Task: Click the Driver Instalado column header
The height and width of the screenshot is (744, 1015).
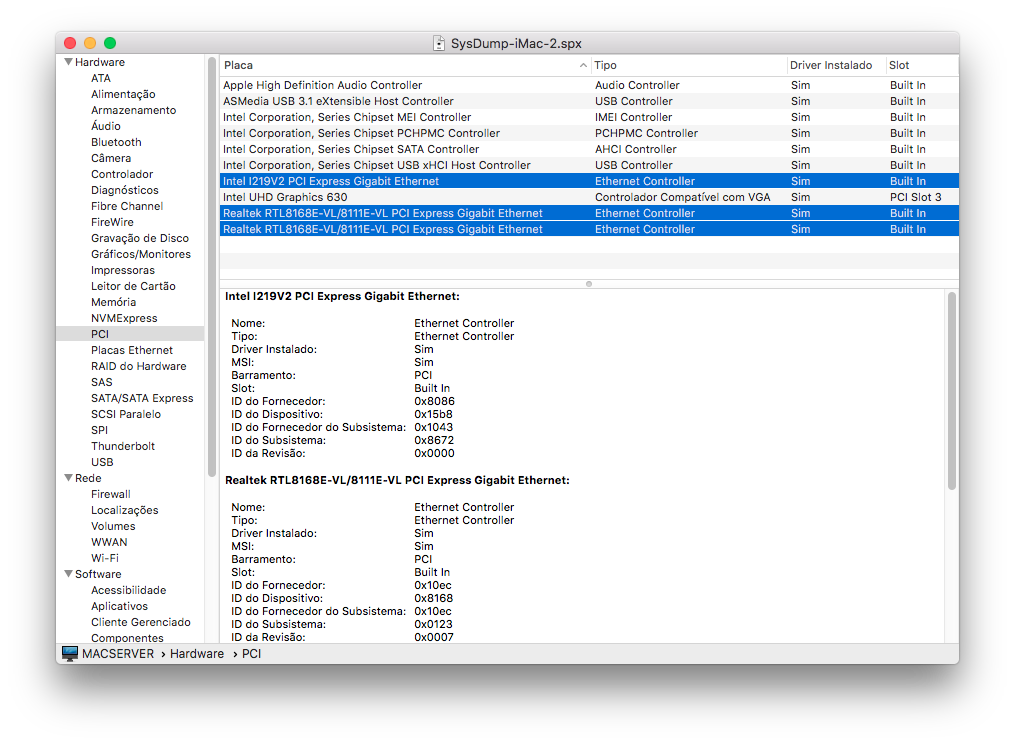Action: click(834, 65)
